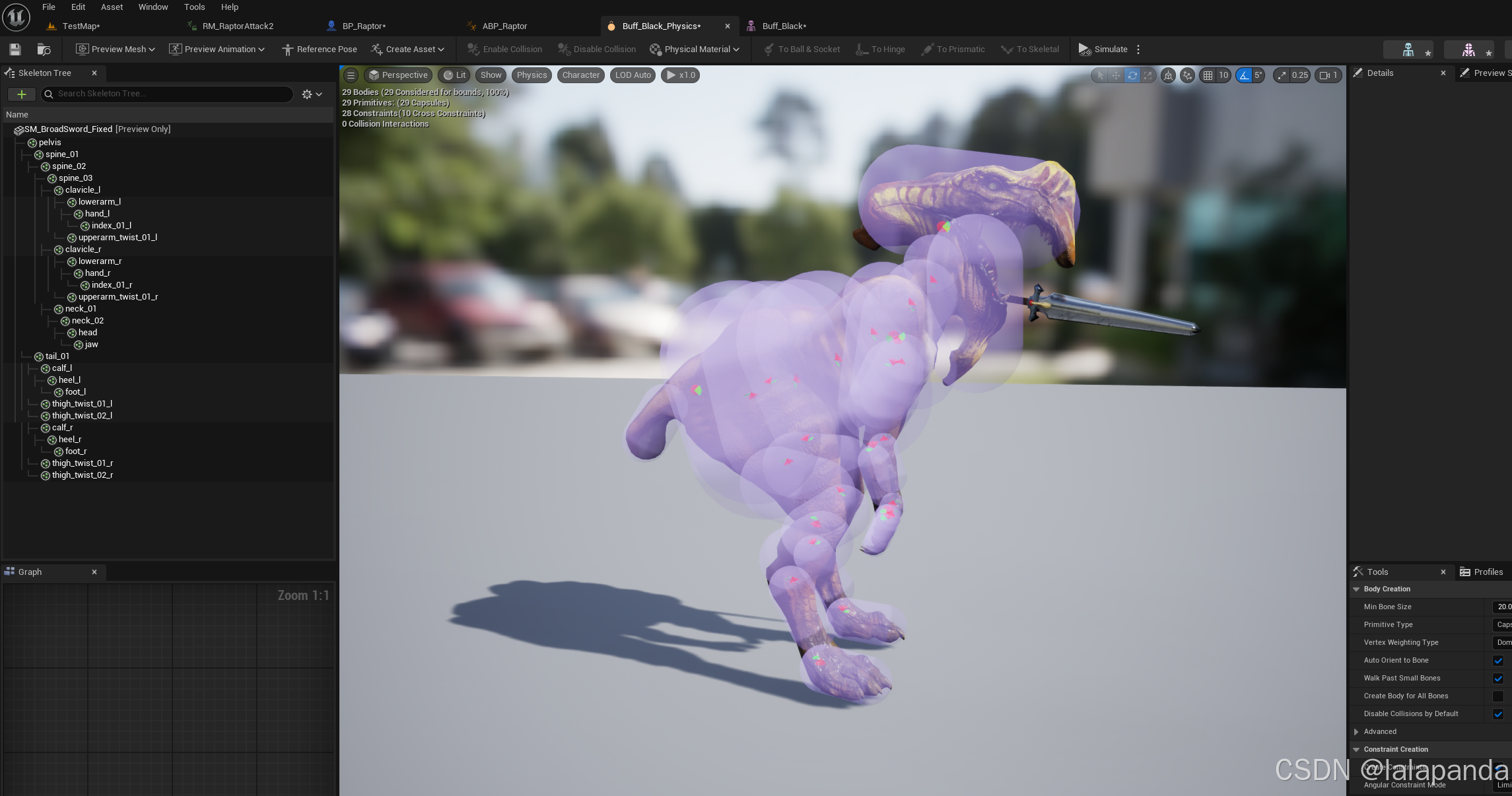Image resolution: width=1512 pixels, height=796 pixels.
Task: Open the viewport hamburger options menu
Action: point(351,75)
